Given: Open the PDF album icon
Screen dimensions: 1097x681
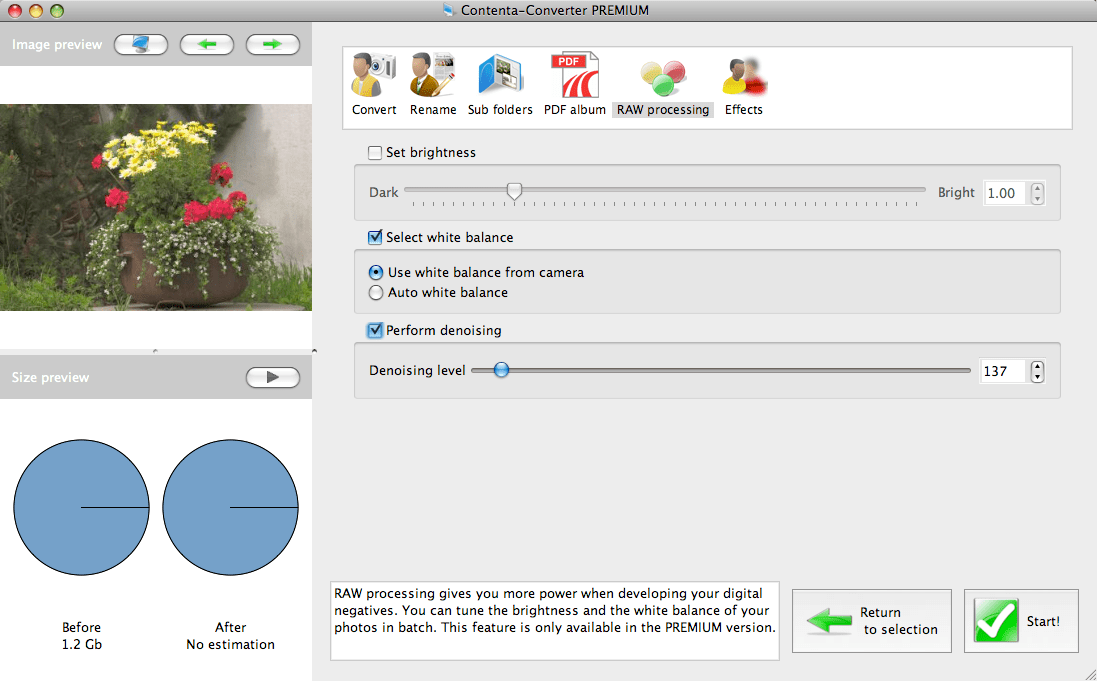Looking at the screenshot, I should click(574, 75).
